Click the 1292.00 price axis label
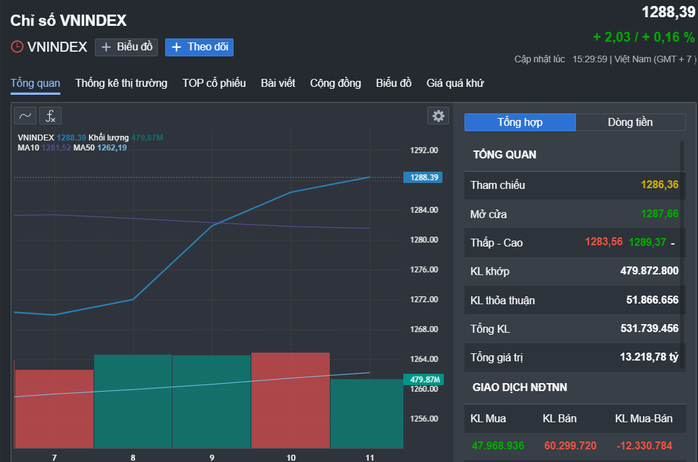This screenshot has height=462, width=698. point(424,150)
